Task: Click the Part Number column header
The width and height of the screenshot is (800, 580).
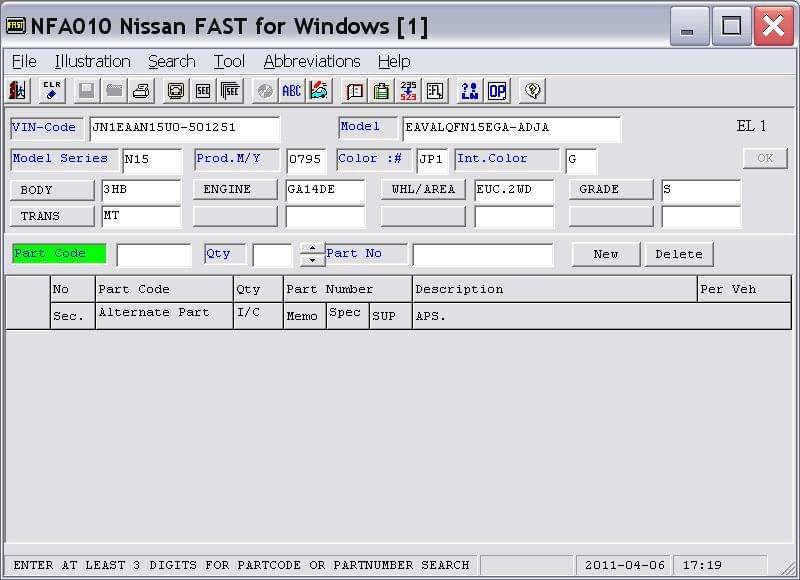Action: pyautogui.click(x=347, y=289)
